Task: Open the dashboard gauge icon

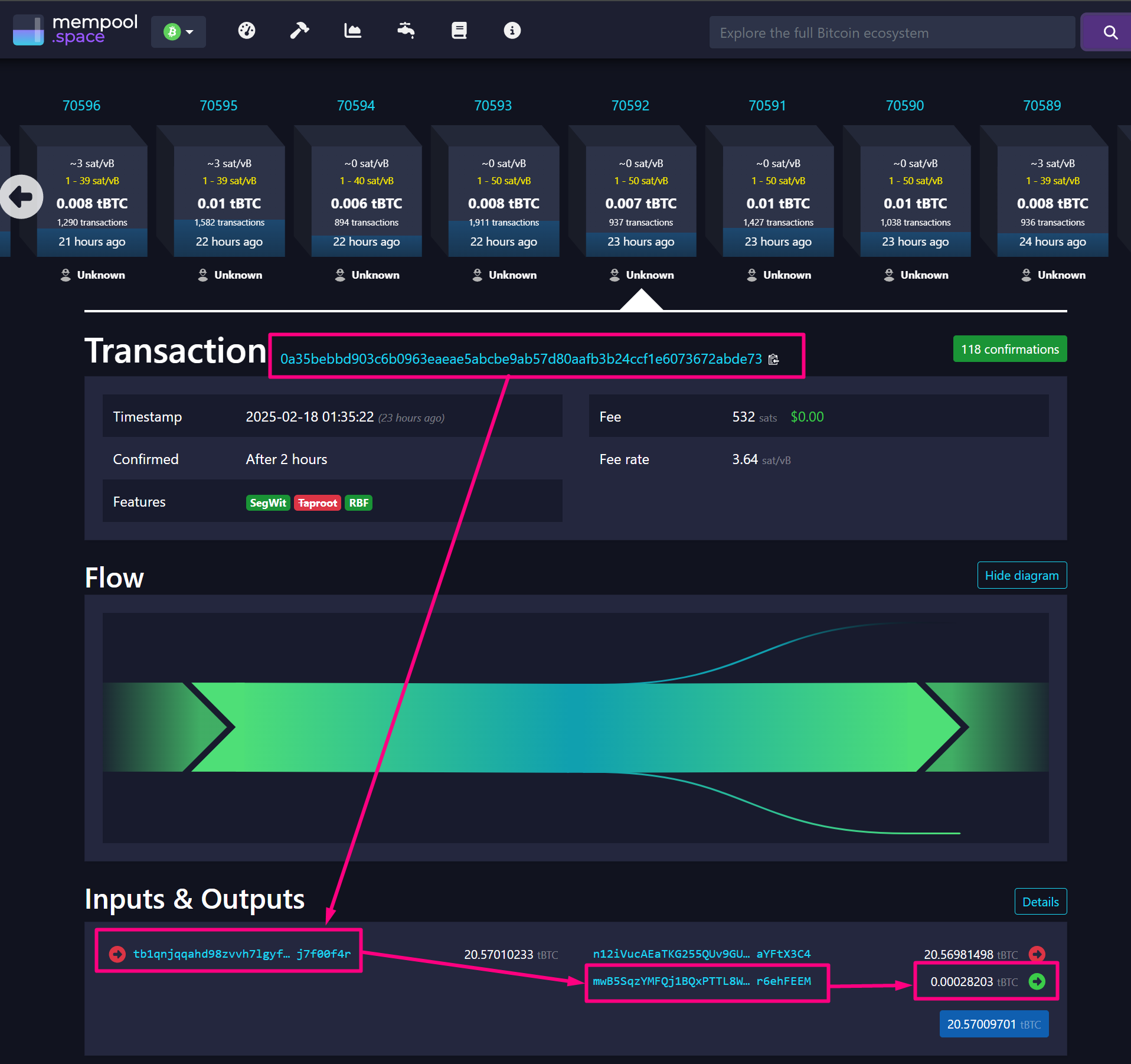Action: tap(247, 30)
